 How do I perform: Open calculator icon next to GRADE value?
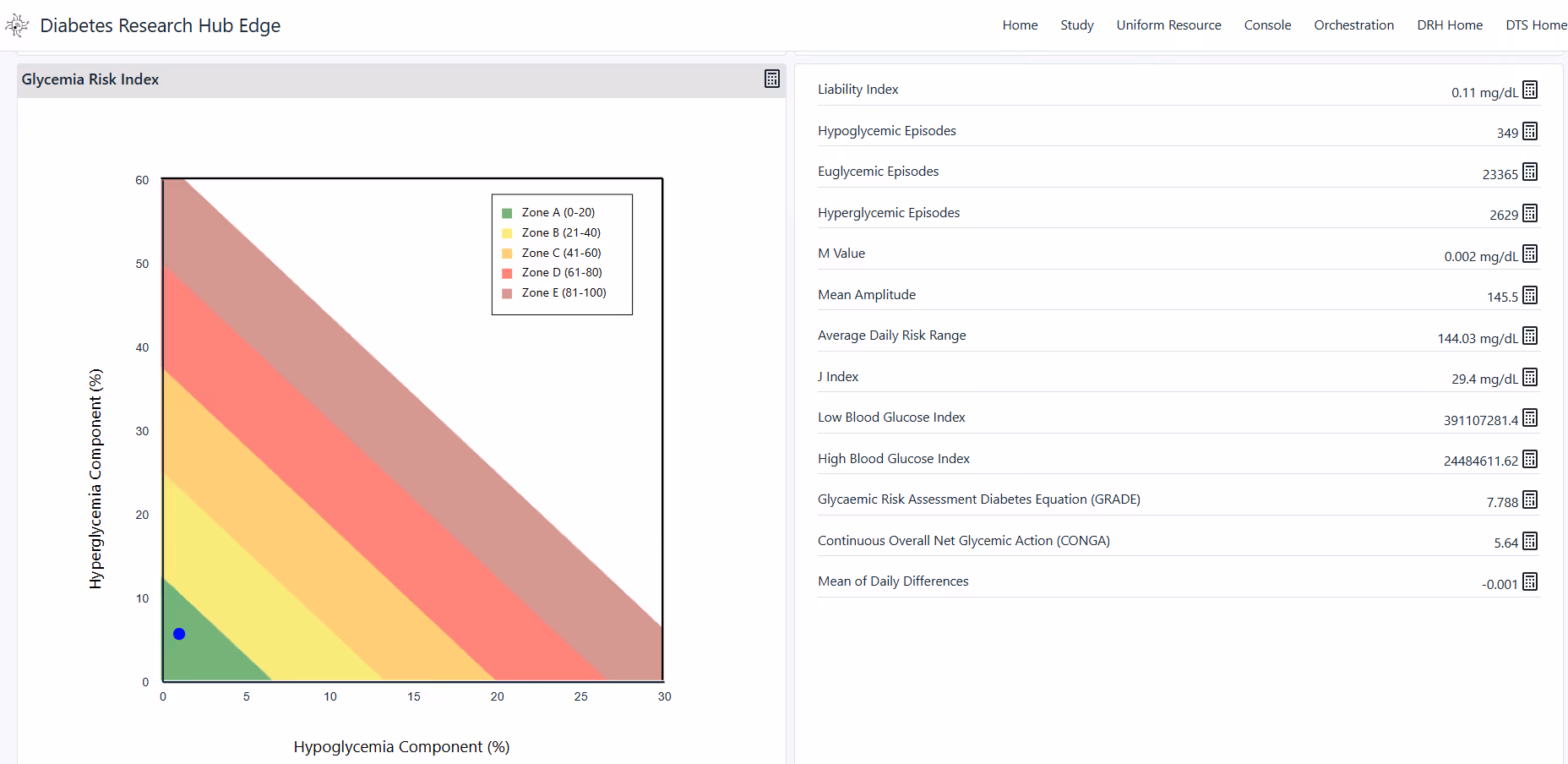click(x=1530, y=499)
